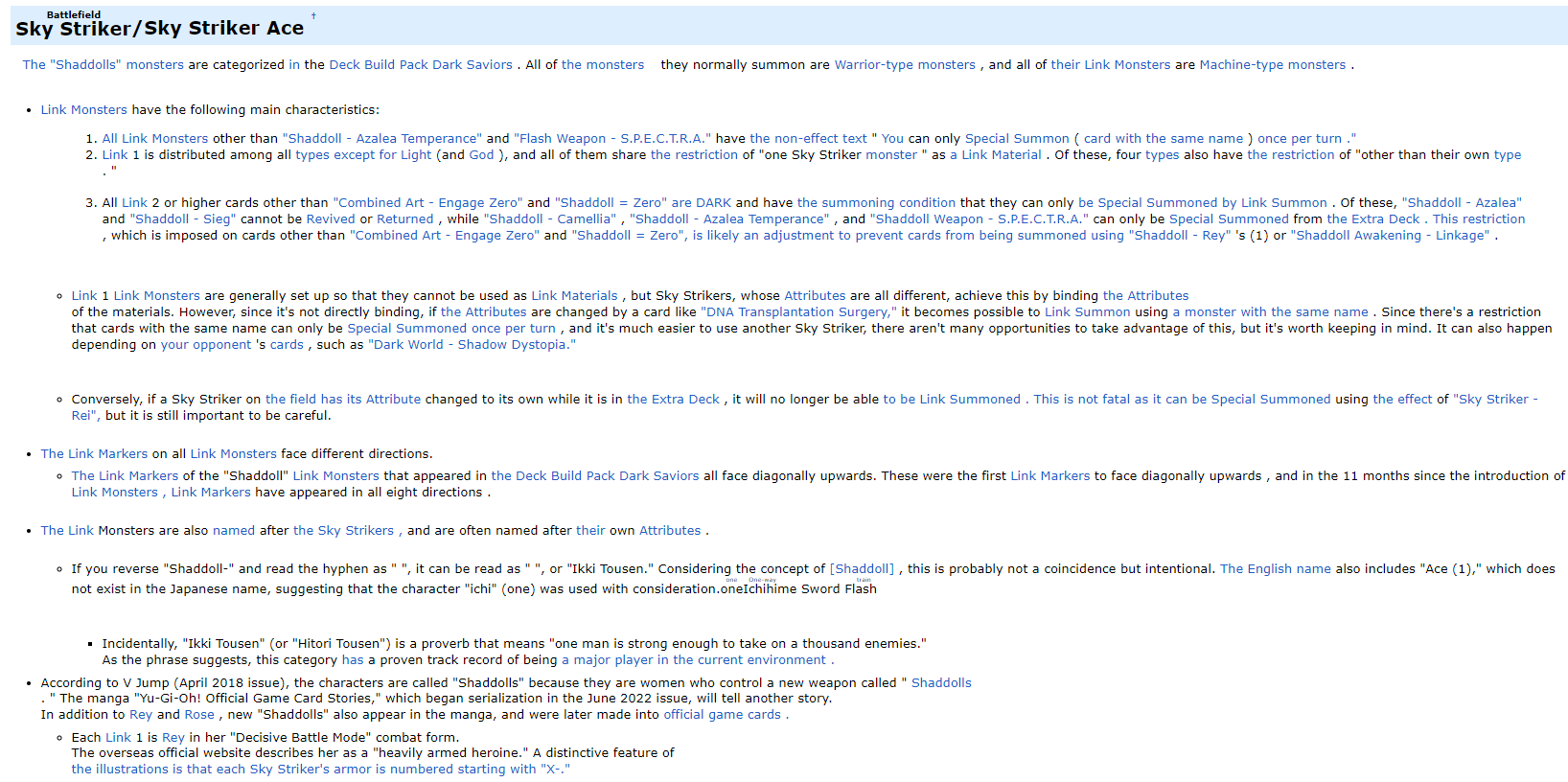Open the 'DARK' attribute link
Screen dimensions: 1568x782
(x=713, y=203)
